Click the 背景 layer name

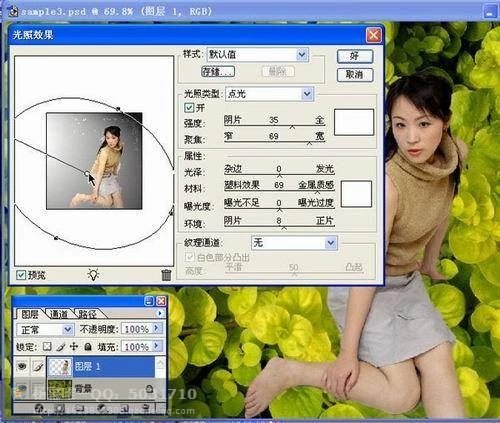[83, 388]
